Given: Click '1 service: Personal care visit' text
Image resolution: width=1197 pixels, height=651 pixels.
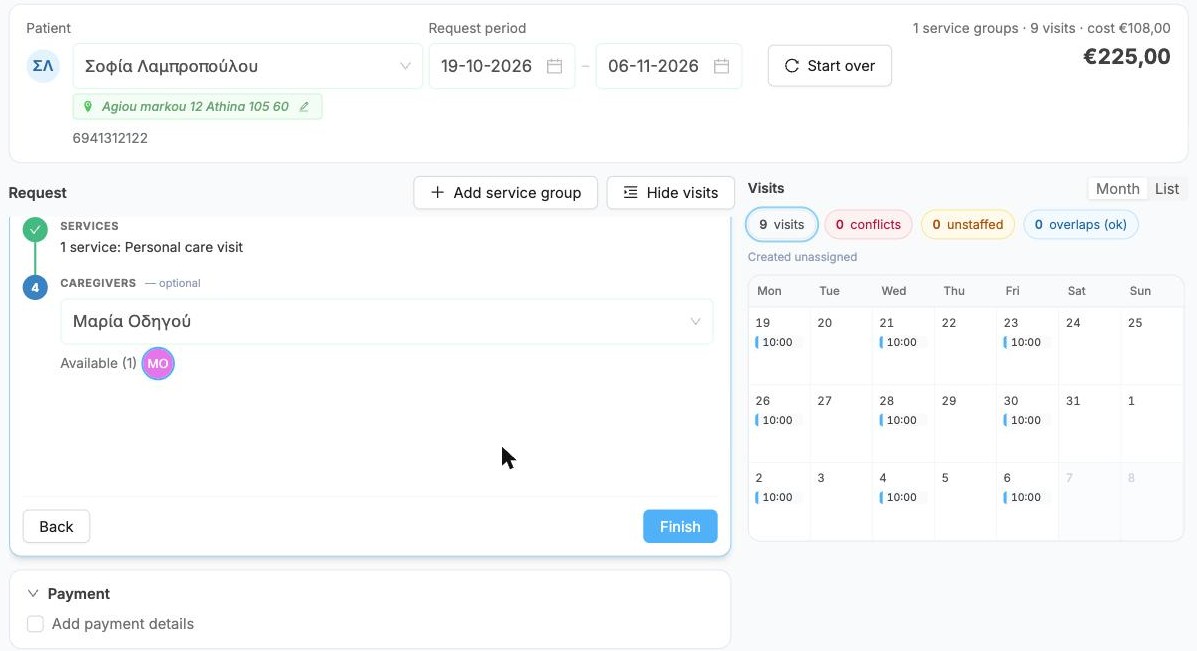Looking at the screenshot, I should tap(151, 247).
